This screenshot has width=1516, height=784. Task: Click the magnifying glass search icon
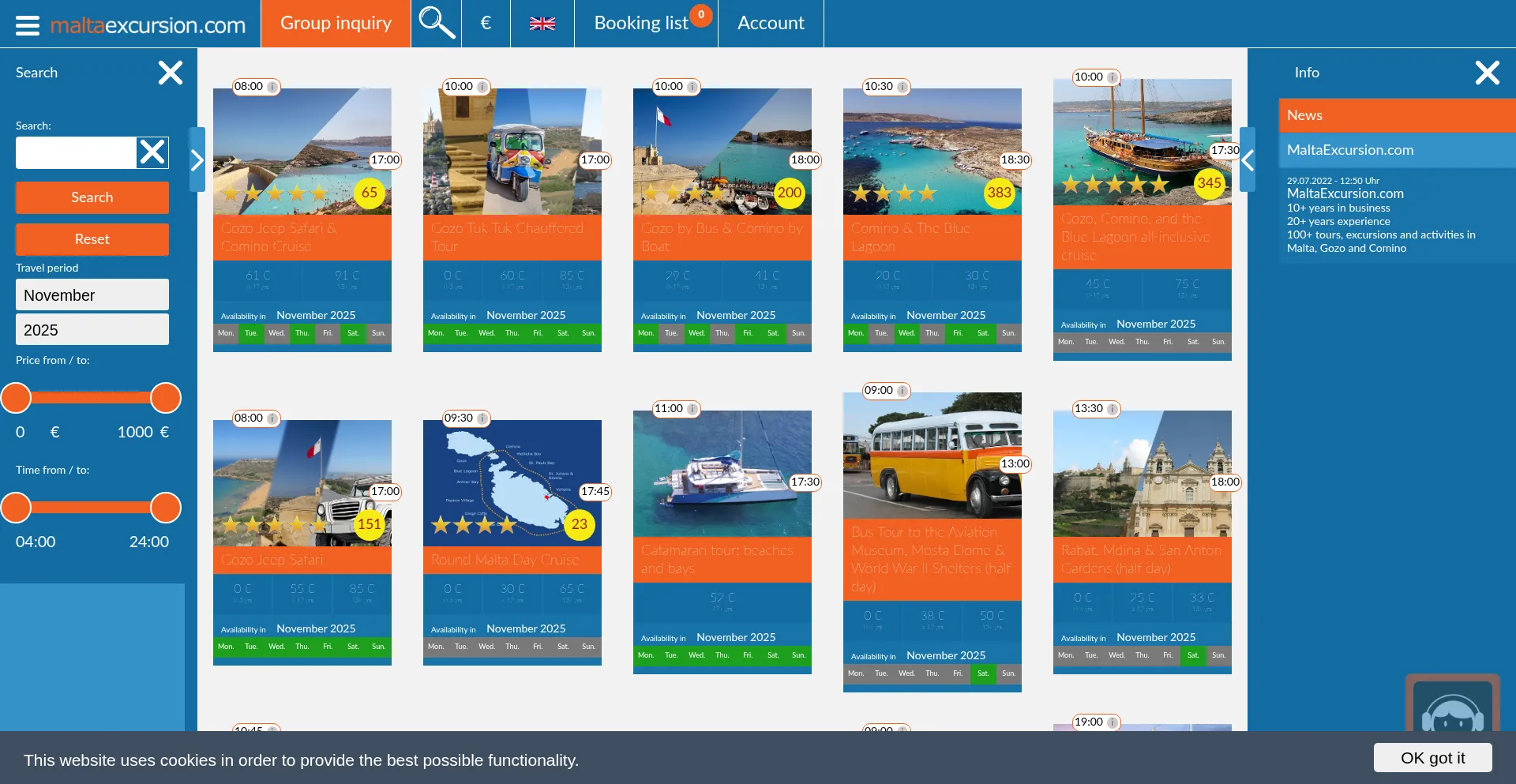click(x=436, y=23)
